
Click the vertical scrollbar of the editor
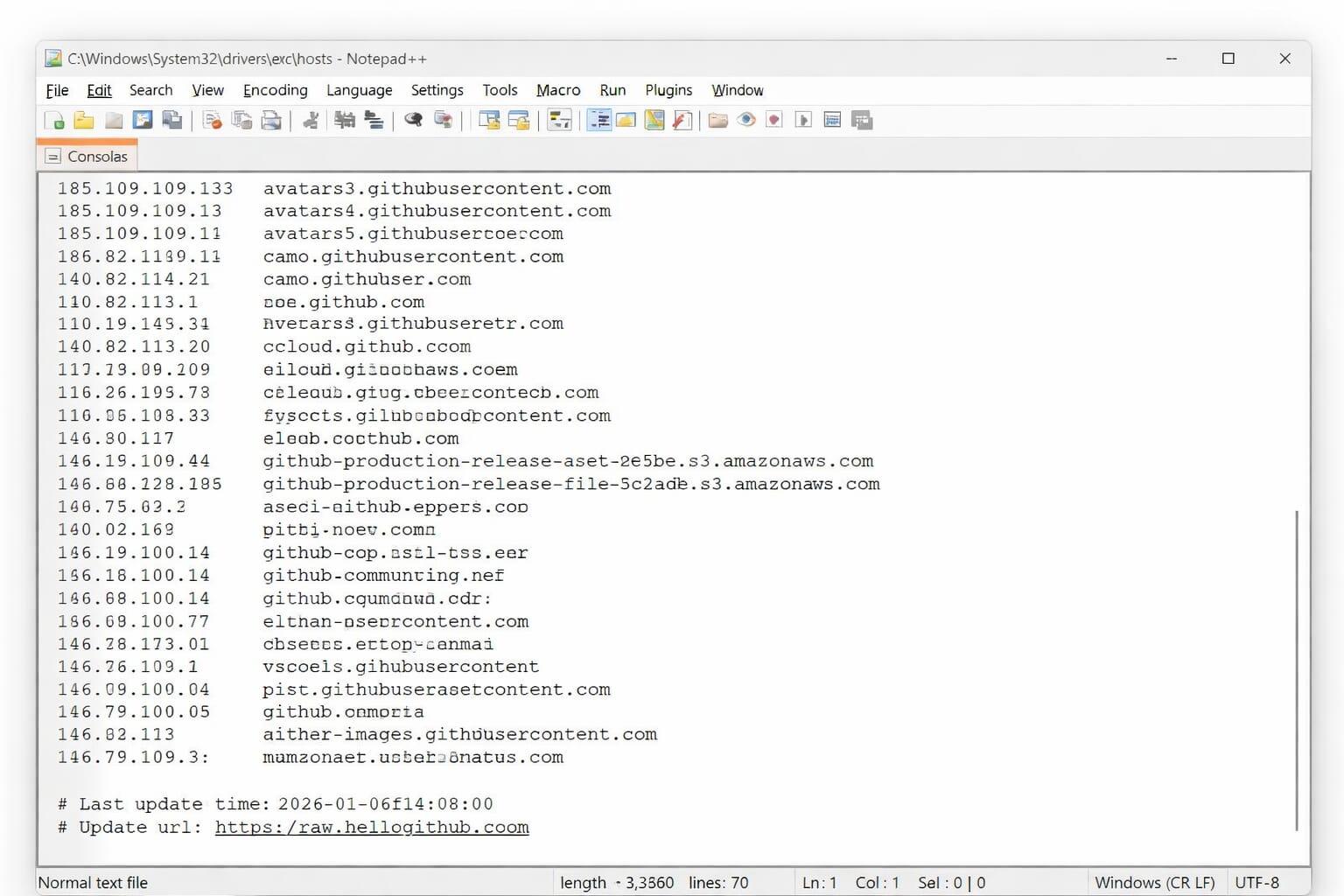click(1297, 669)
